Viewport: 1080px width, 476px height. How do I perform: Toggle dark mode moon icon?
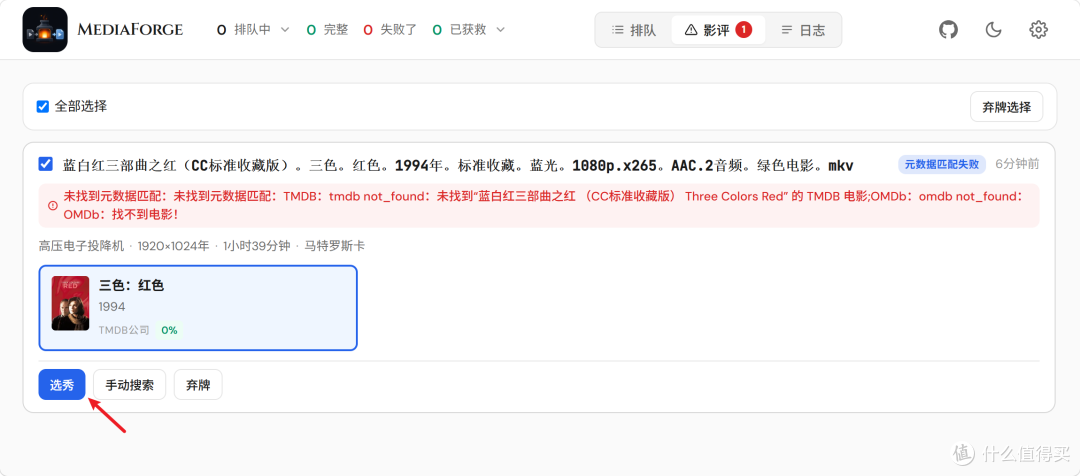tap(993, 30)
